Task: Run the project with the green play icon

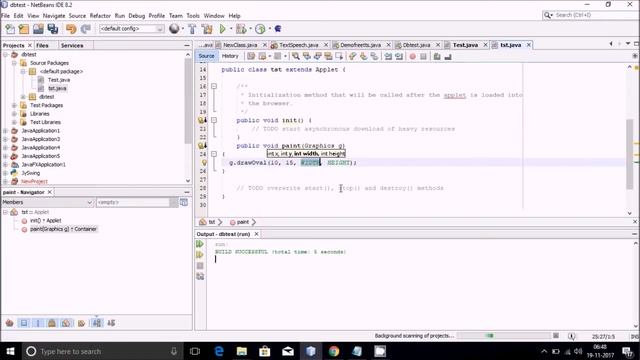Action: (x=222, y=29)
